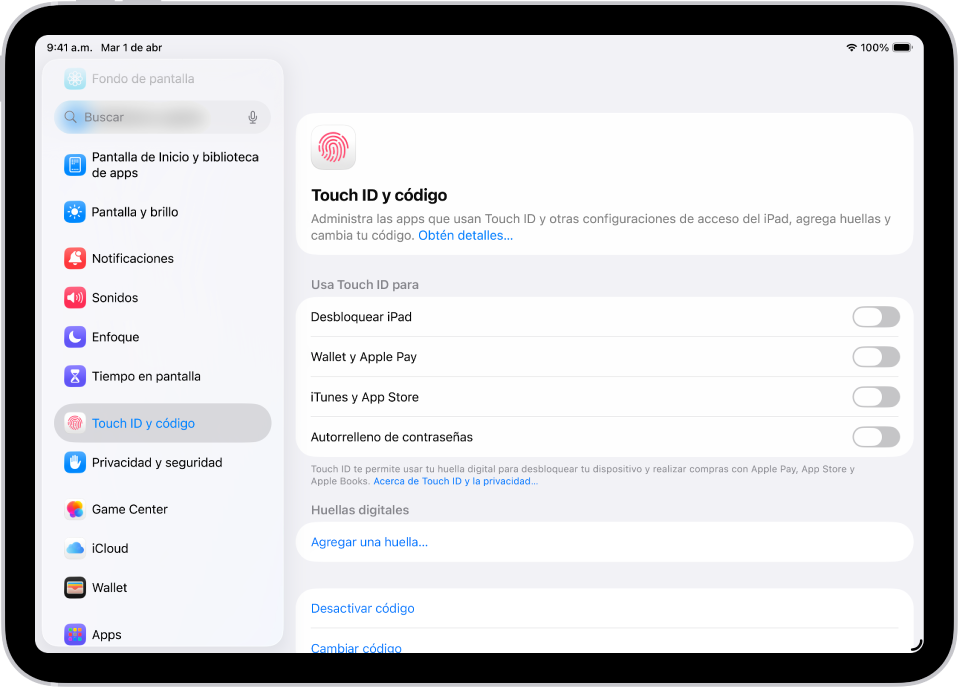The image size is (960, 692).
Task: Select the Sonidos speaker icon
Action: pos(74,297)
